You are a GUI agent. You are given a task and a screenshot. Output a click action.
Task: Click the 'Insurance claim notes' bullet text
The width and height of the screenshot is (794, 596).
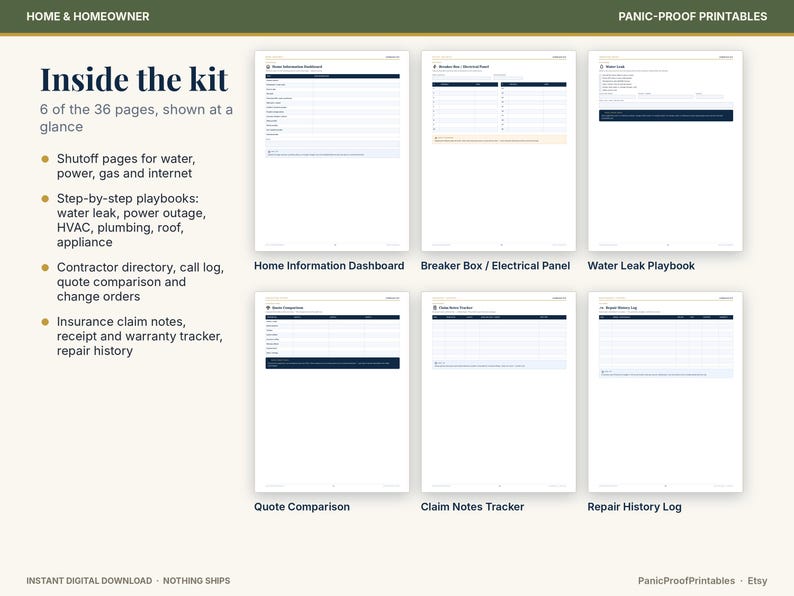(139, 336)
